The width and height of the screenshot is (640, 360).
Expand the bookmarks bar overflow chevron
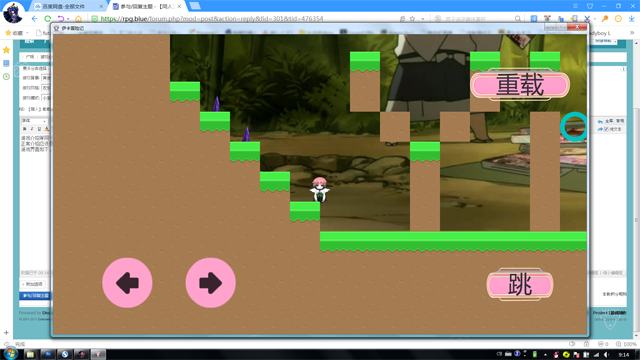632,33
